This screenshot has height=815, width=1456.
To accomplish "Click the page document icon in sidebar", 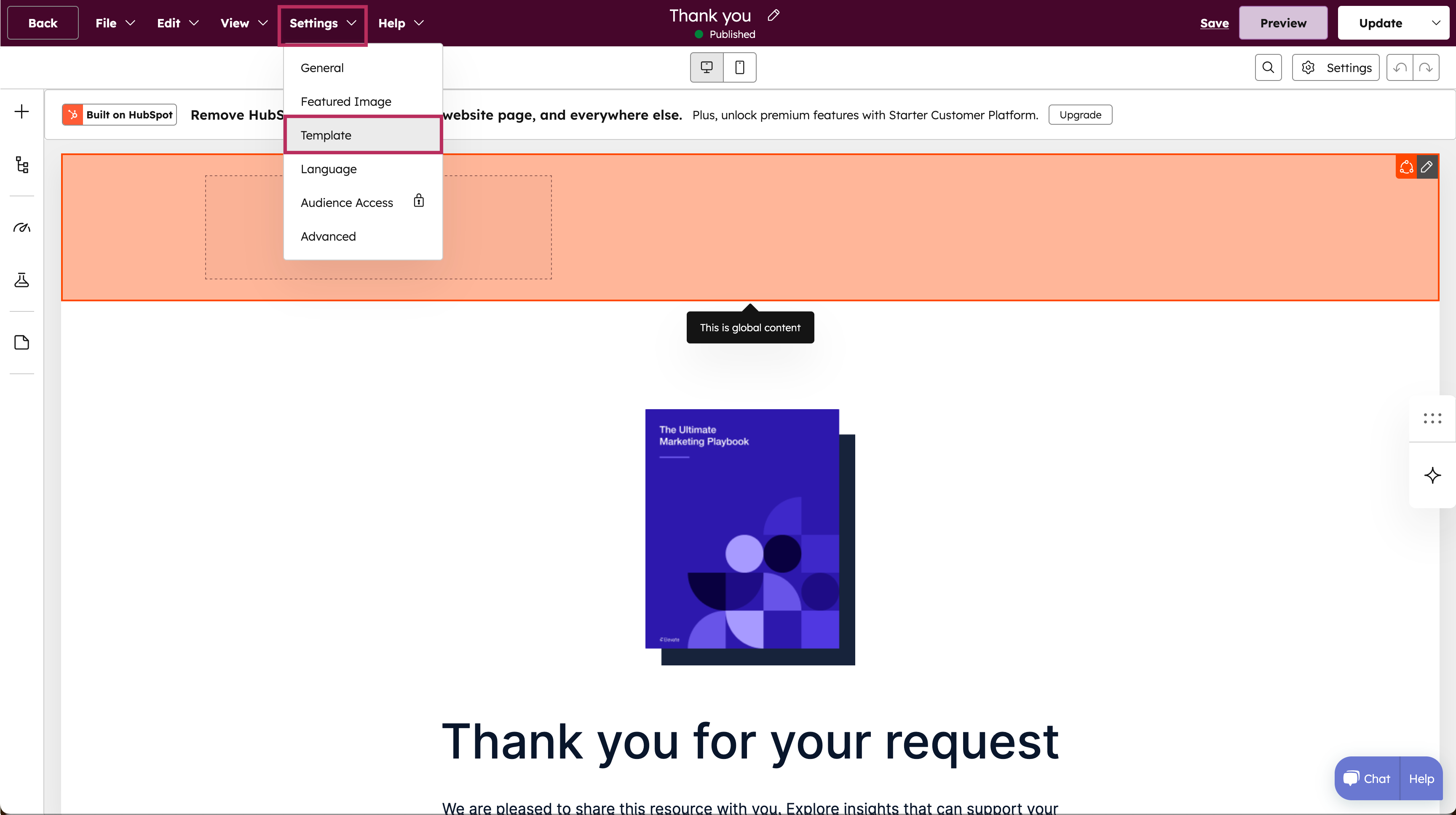I will pyautogui.click(x=21, y=343).
